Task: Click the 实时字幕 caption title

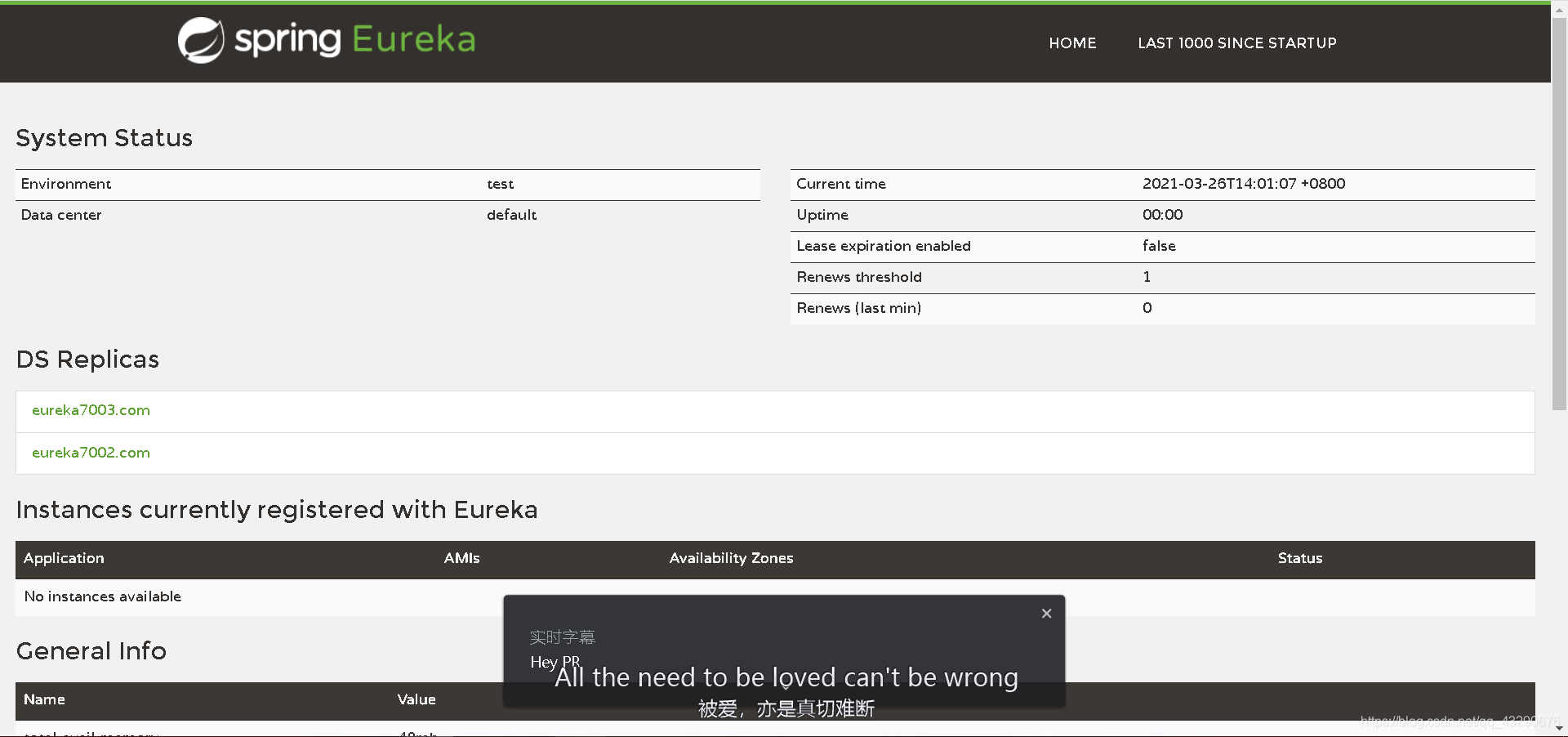Action: (563, 637)
